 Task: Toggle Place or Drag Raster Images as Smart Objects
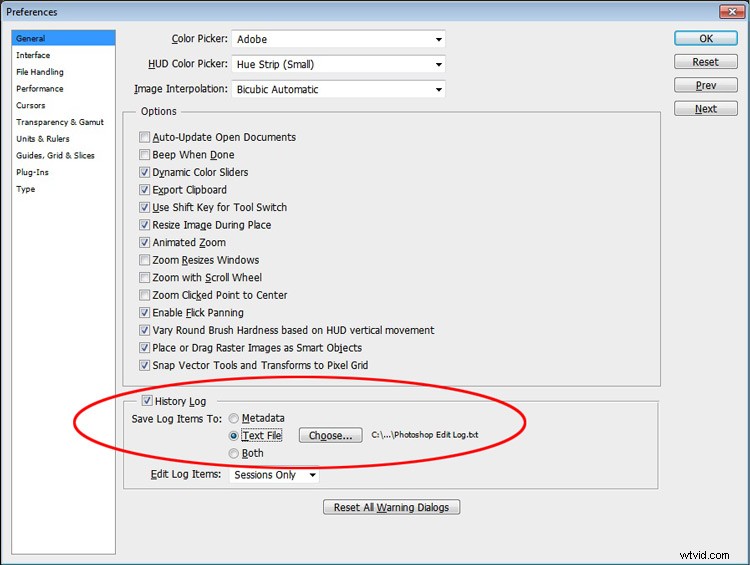144,348
